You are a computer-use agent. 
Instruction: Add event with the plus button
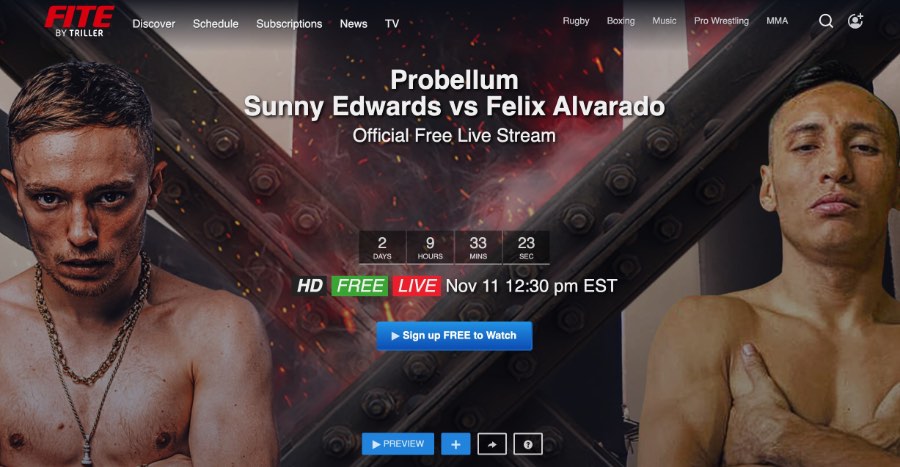pos(456,444)
